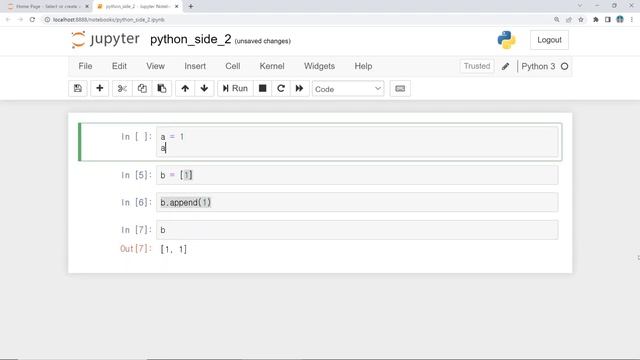Click the Trusted notebook indicator
640x360 pixels.
(x=477, y=66)
